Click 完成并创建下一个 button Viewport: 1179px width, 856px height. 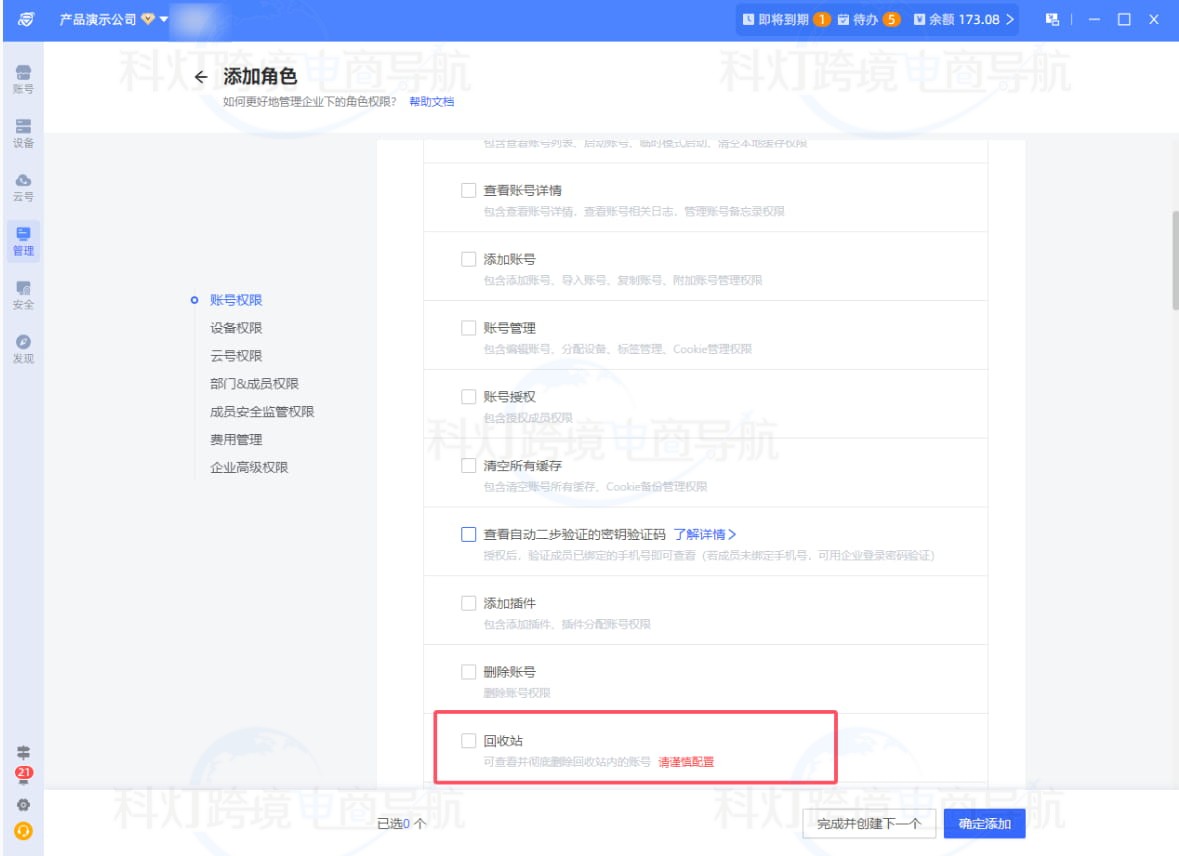(868, 823)
